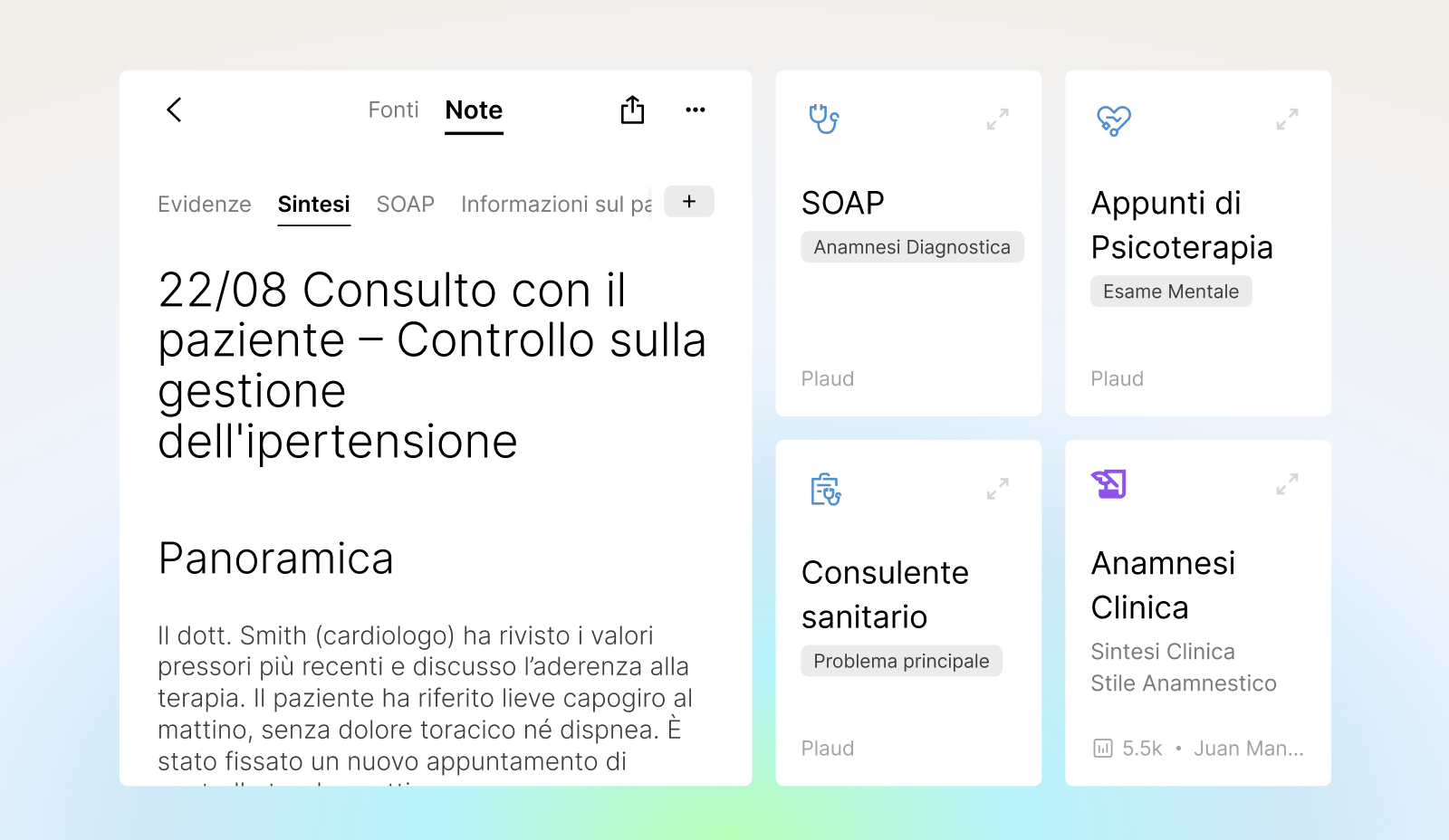The height and width of the screenshot is (840, 1449).
Task: Click the stethoscope icon on SOAP card
Action: tap(824, 119)
